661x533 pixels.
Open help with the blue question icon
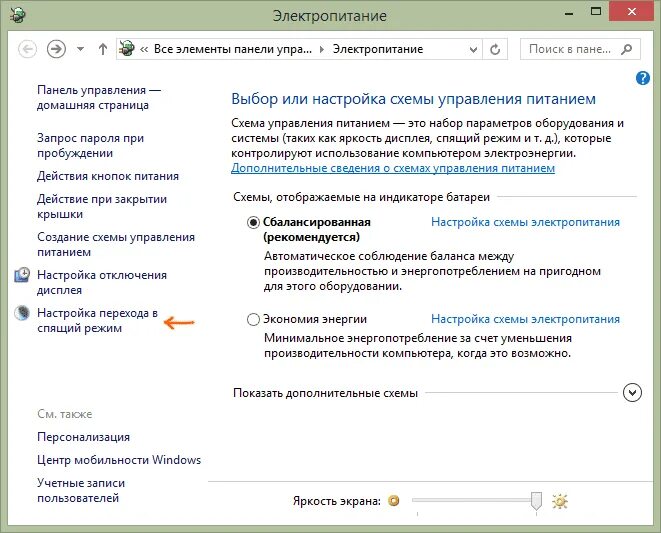[643, 78]
